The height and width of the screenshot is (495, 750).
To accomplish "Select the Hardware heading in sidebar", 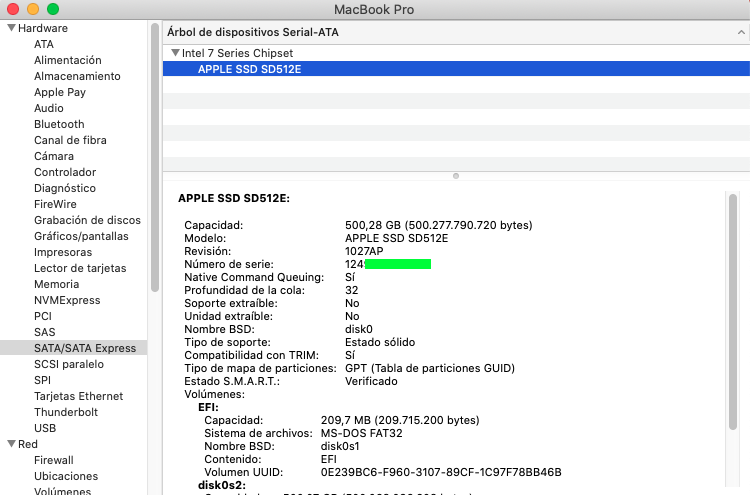I will click(x=43, y=28).
